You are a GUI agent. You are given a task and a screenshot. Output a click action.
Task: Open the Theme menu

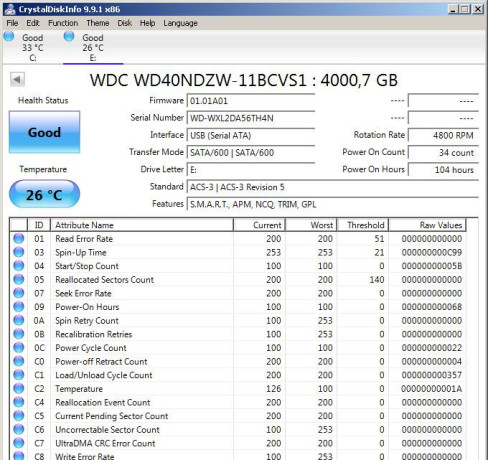[x=98, y=23]
